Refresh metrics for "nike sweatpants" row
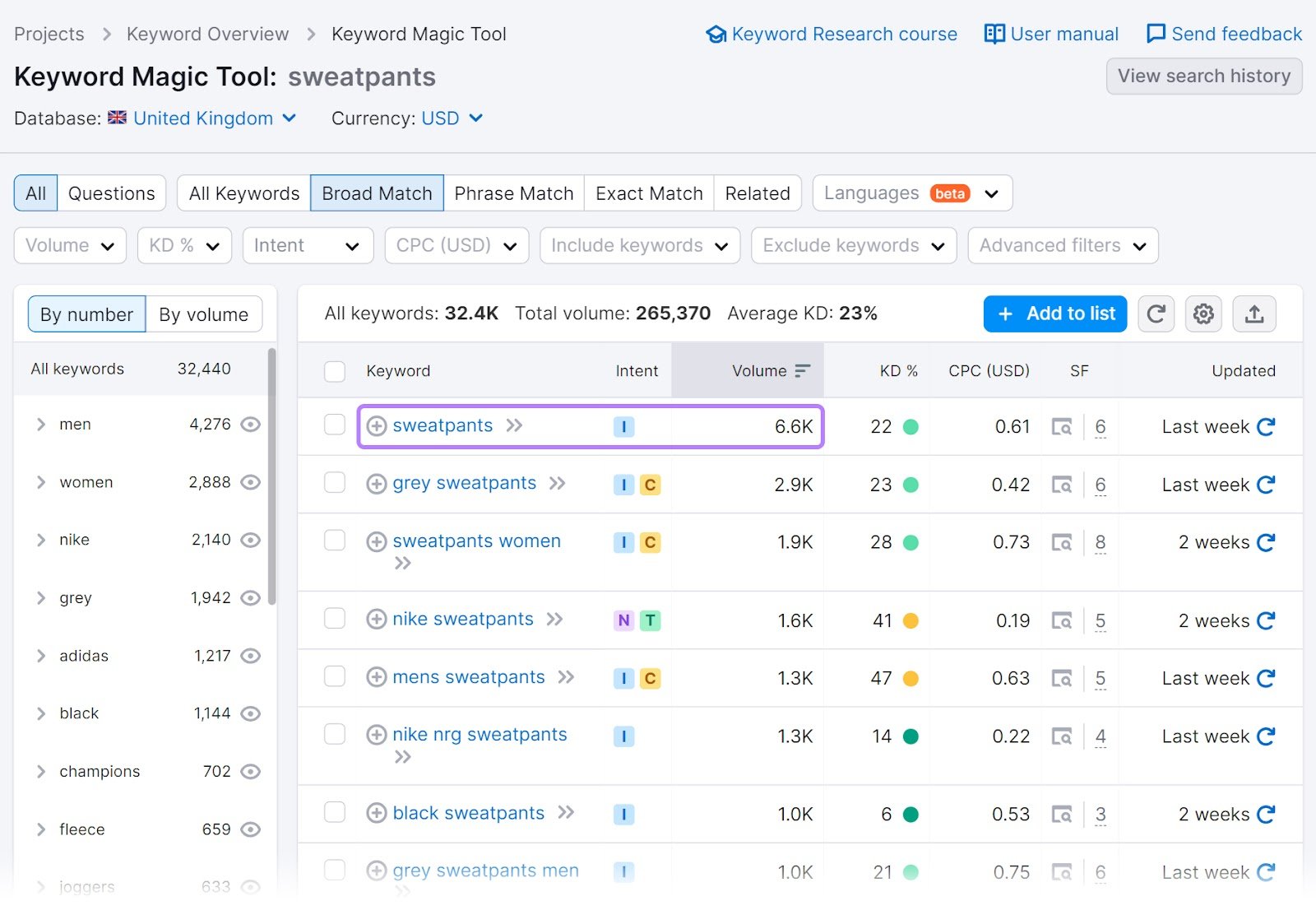Image resolution: width=1316 pixels, height=910 pixels. 1264,620
